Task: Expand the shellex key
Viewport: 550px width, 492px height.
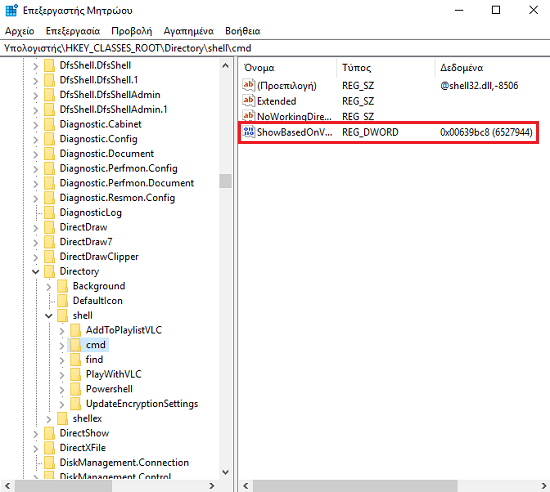Action: click(x=49, y=419)
